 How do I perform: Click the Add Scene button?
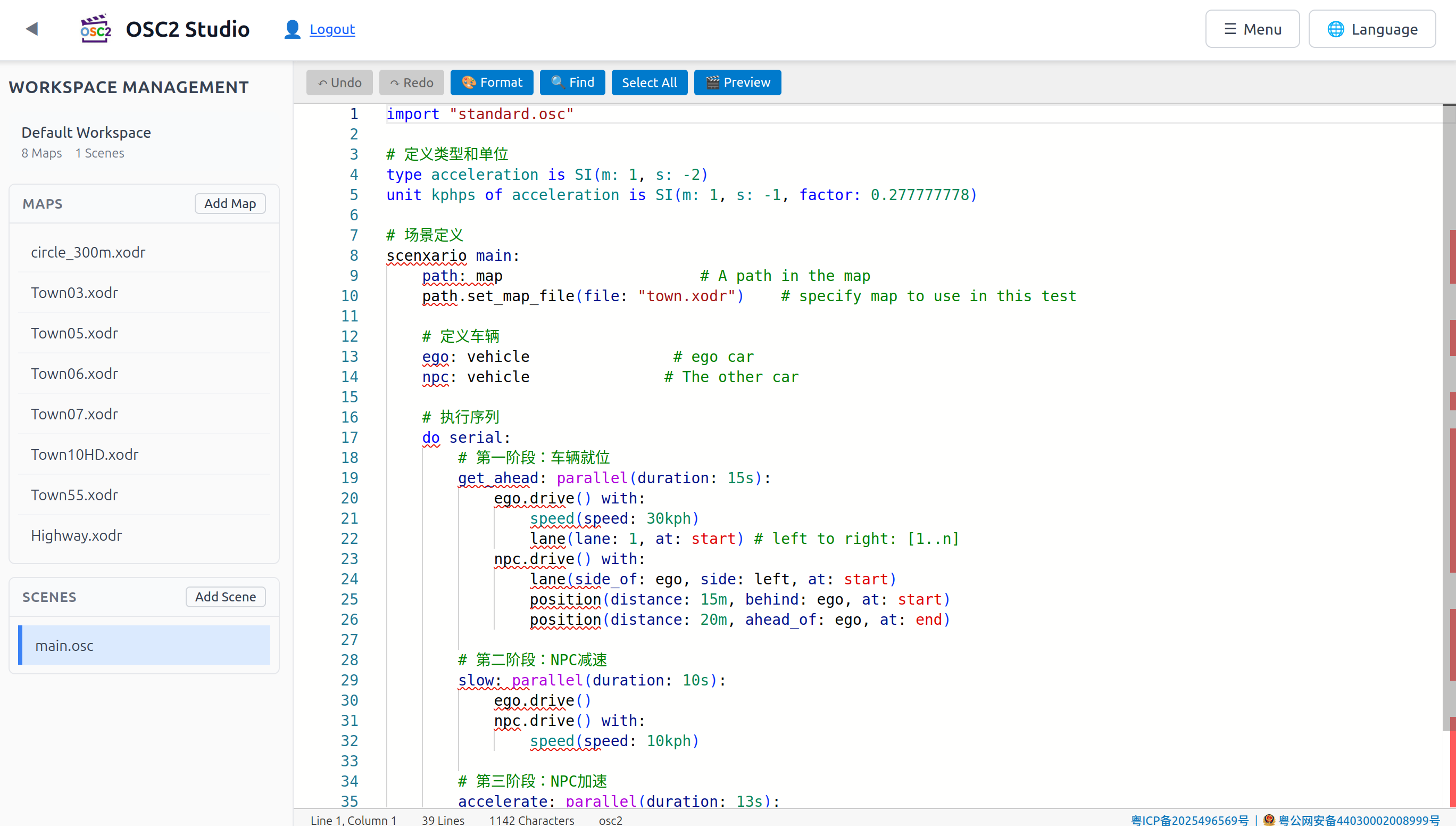(x=226, y=597)
